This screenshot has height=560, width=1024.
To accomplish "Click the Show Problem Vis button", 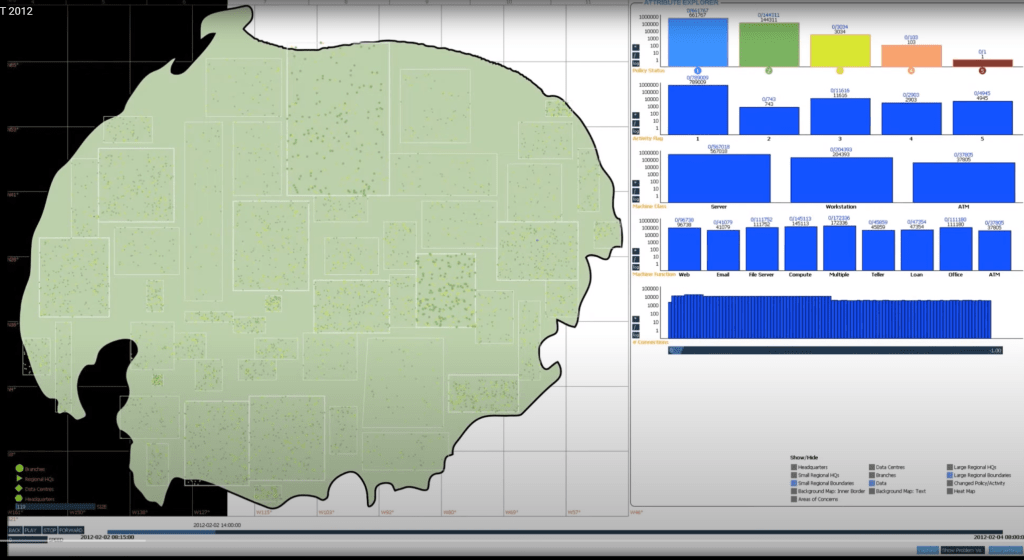I will tap(963, 550).
